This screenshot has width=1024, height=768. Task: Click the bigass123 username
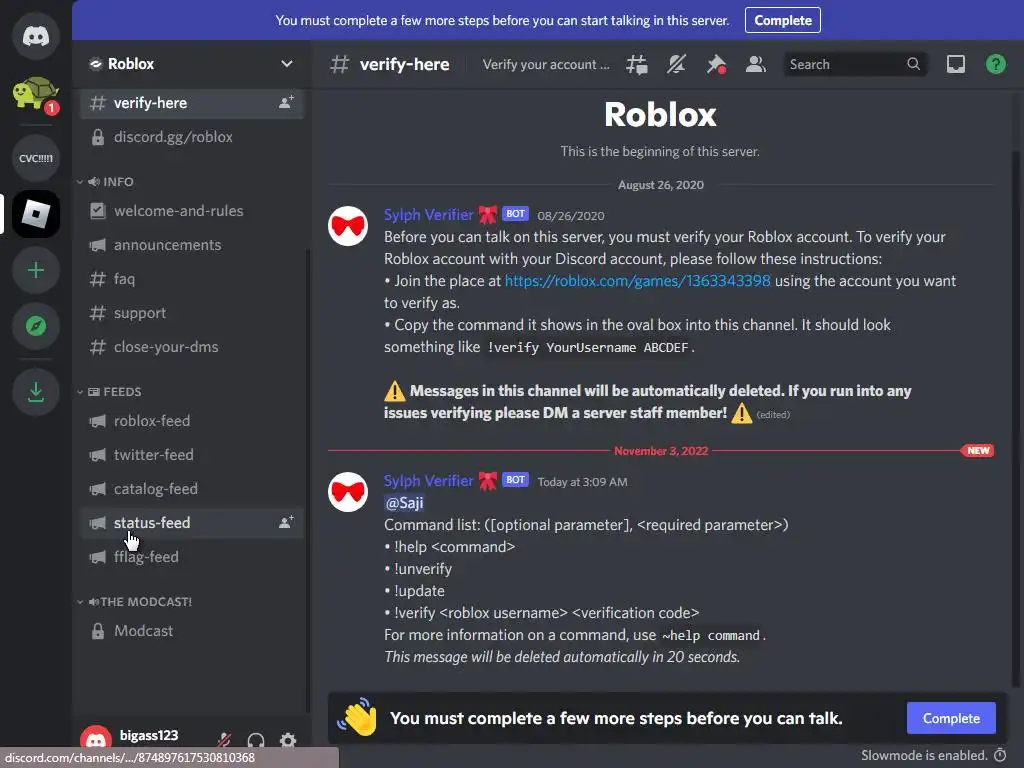click(x=149, y=735)
